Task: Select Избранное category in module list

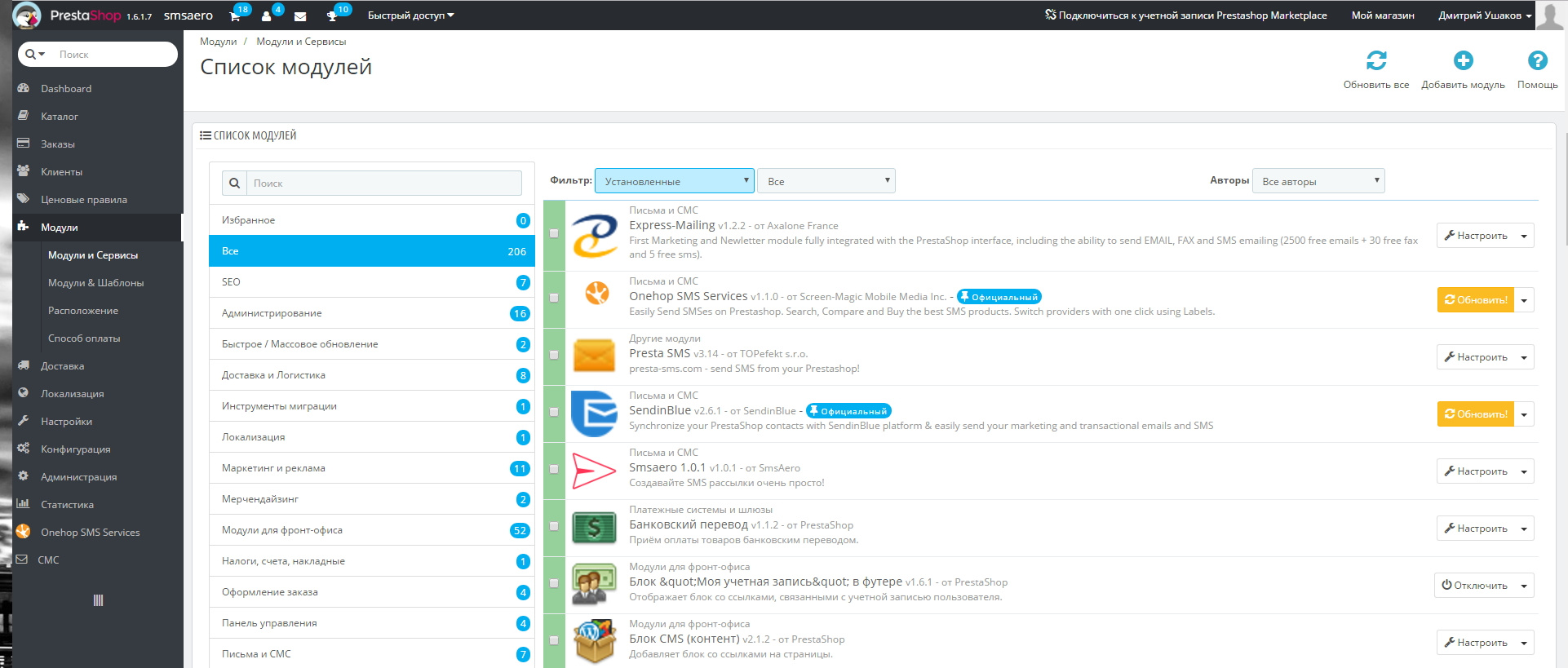Action: click(x=372, y=220)
